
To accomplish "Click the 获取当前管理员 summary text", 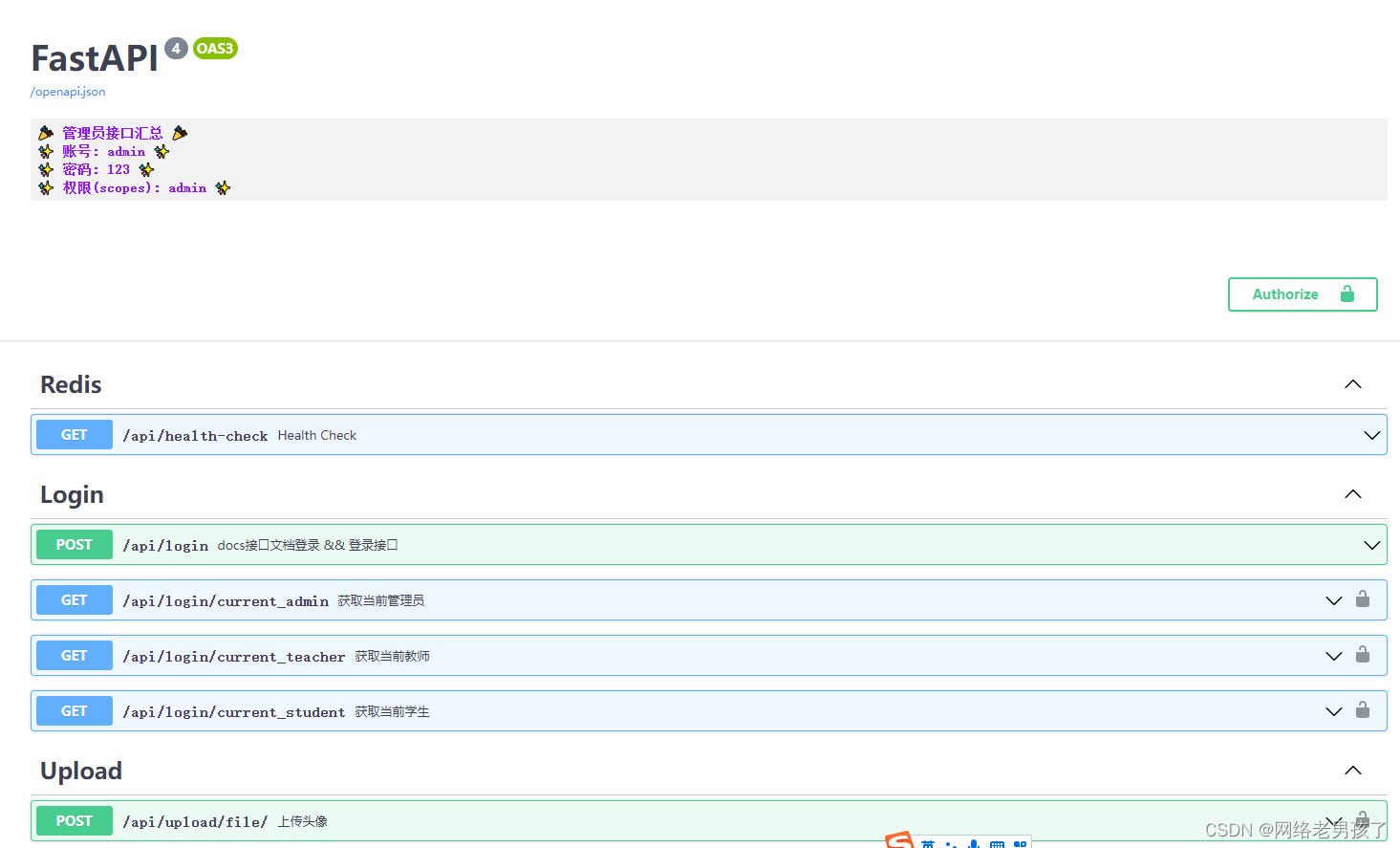I will [x=381, y=600].
